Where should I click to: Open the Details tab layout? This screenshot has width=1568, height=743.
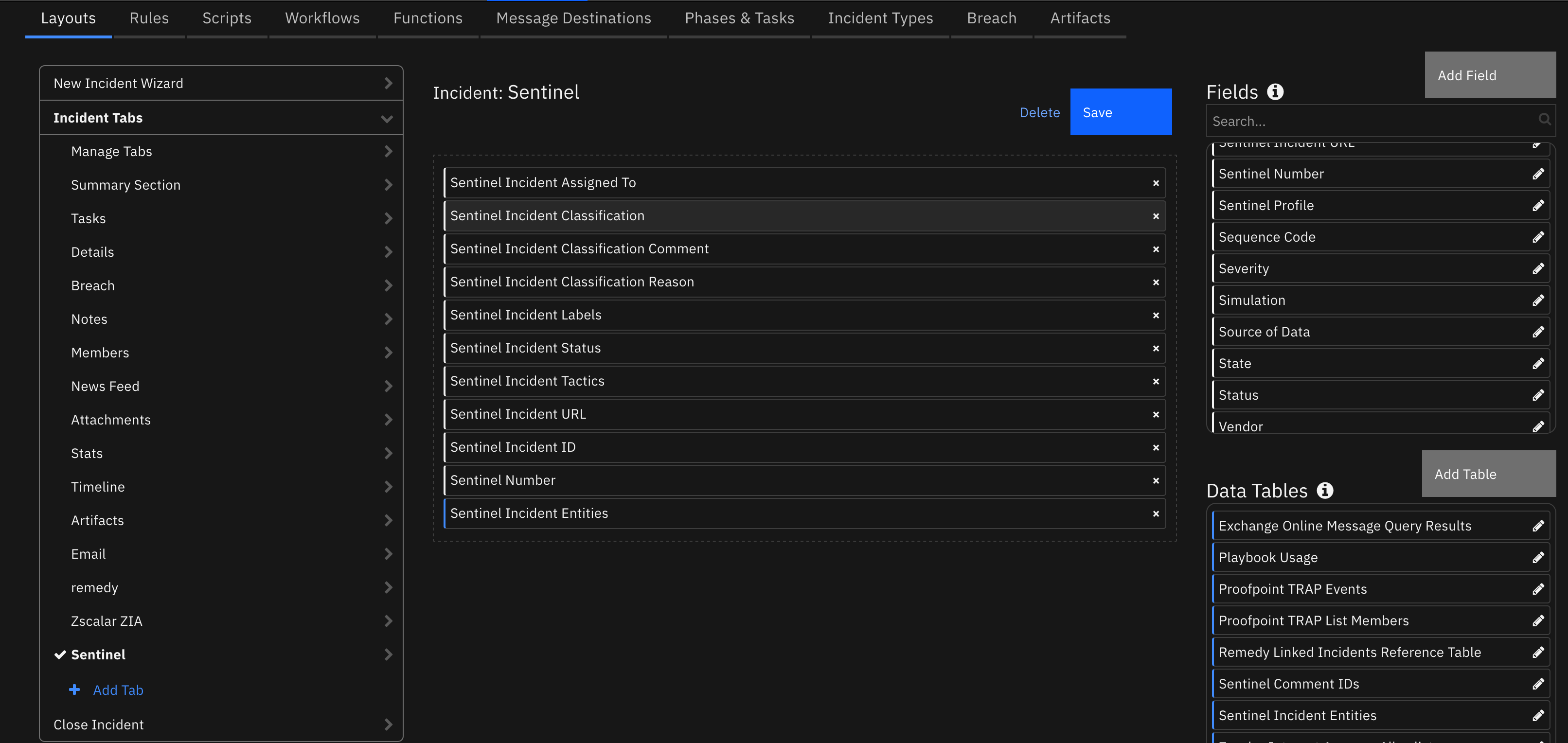click(221, 252)
